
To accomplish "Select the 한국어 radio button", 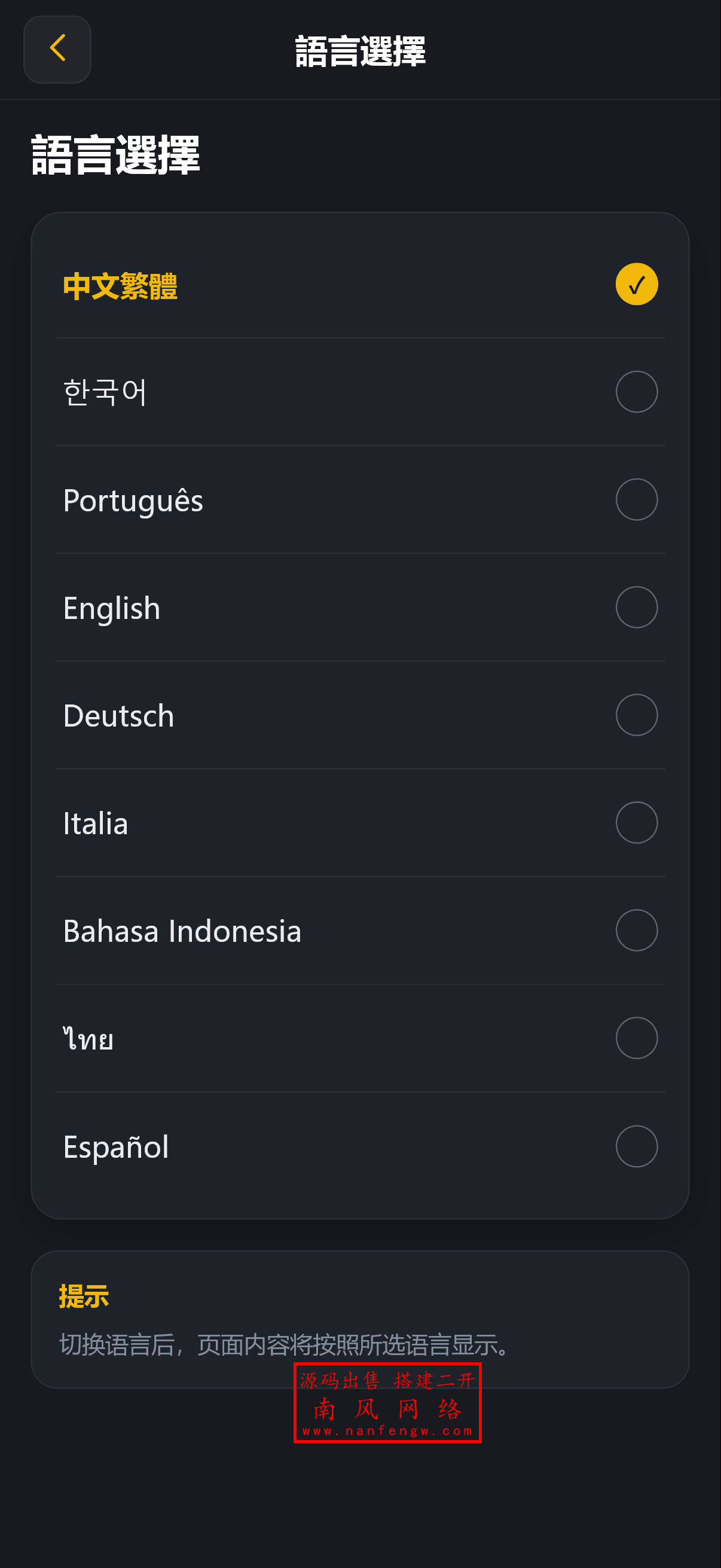I will [x=636, y=392].
